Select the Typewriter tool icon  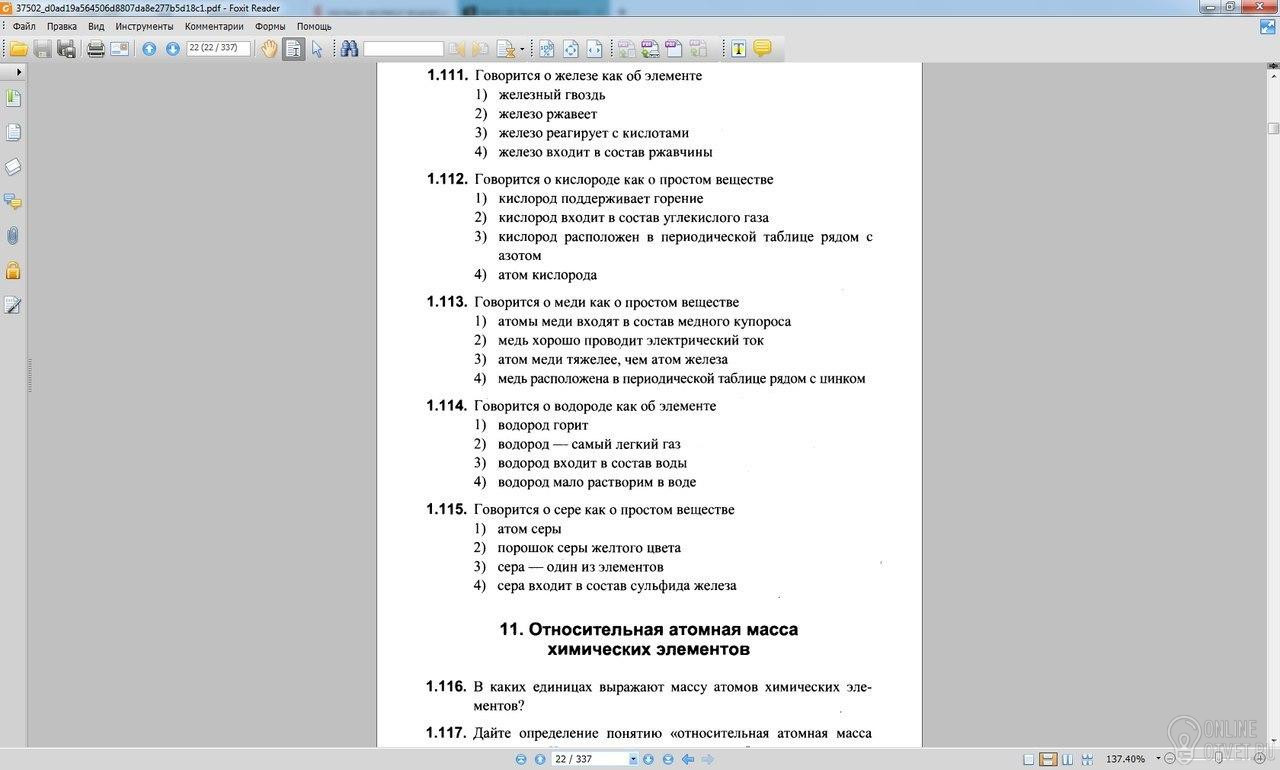click(738, 49)
